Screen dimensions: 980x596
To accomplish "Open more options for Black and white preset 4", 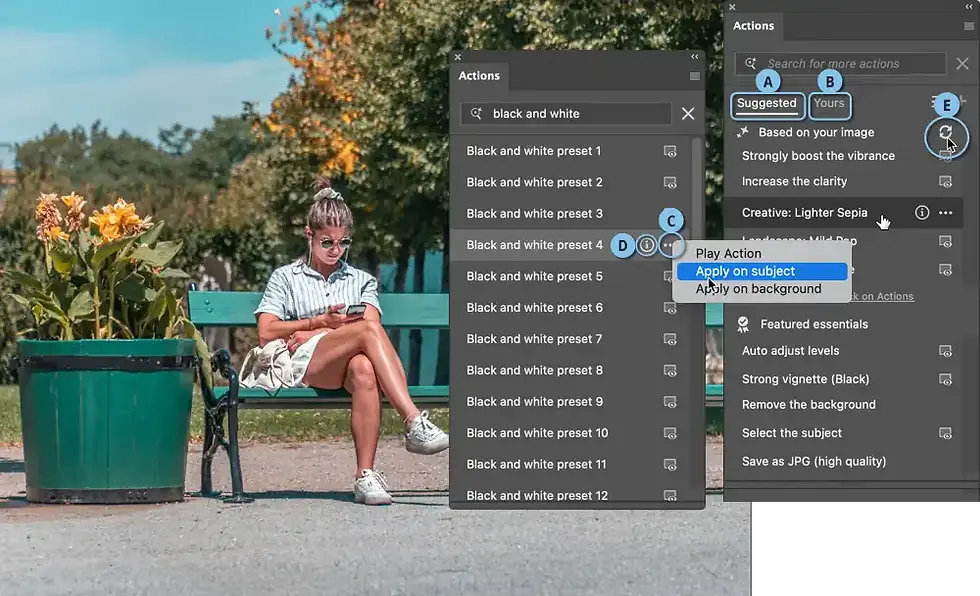I will point(668,245).
